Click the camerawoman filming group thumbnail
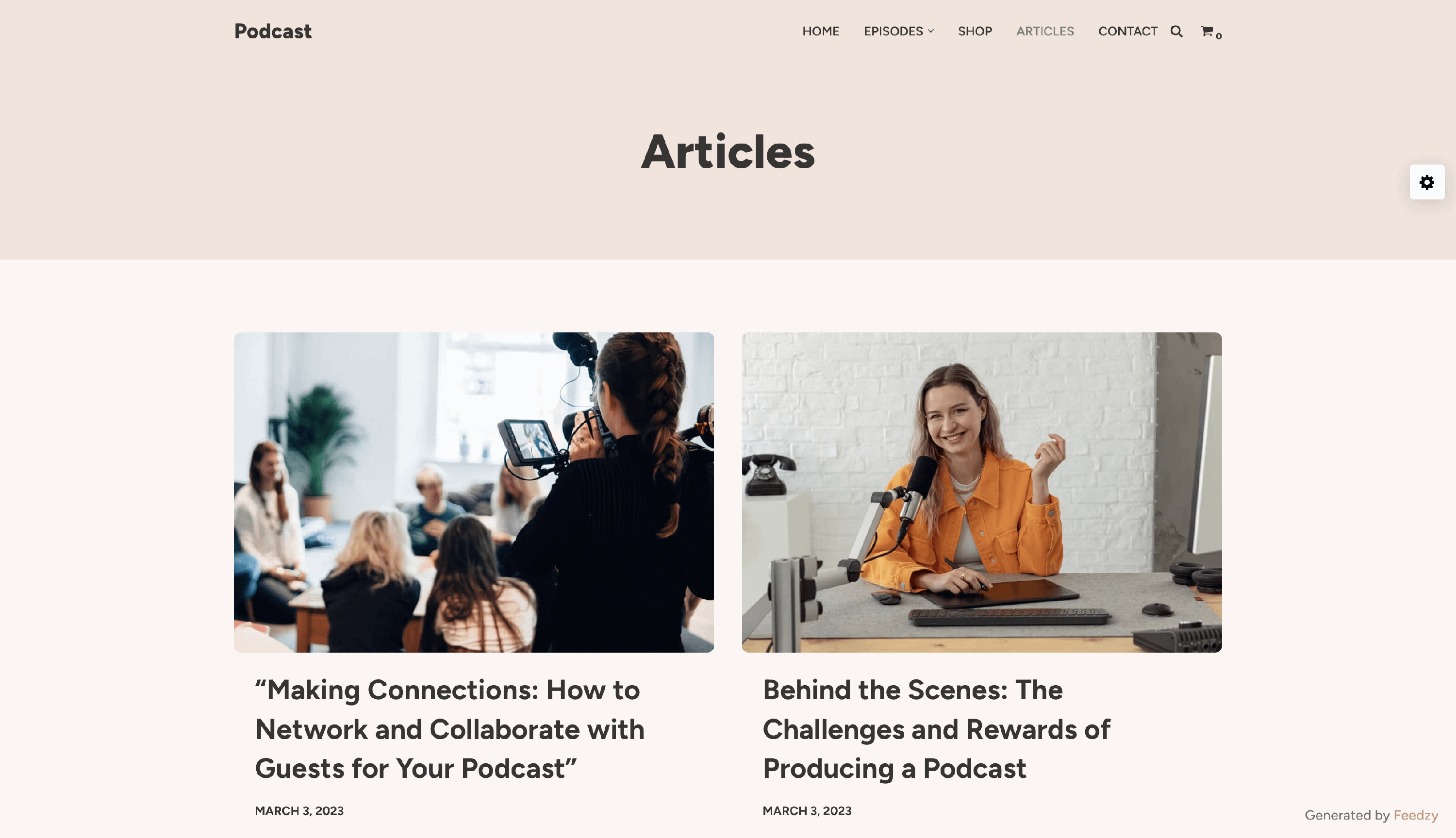Screen dimensions: 1456x838 click(474, 492)
